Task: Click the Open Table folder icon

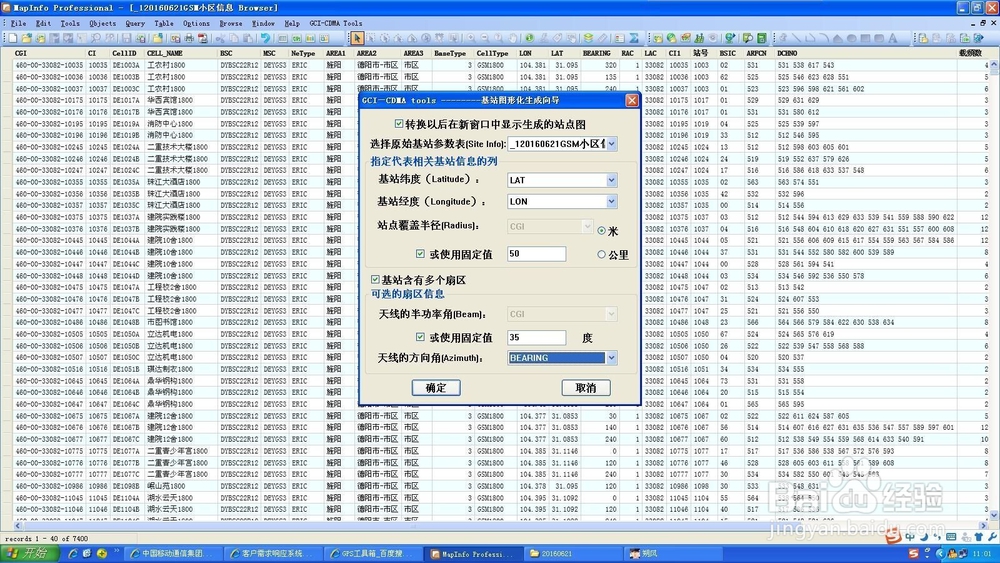Action: tap(27, 38)
